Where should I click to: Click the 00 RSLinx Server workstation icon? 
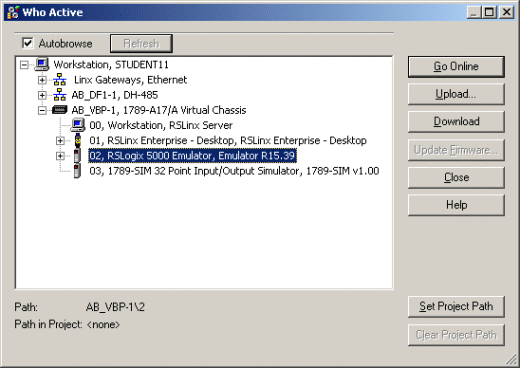78,125
